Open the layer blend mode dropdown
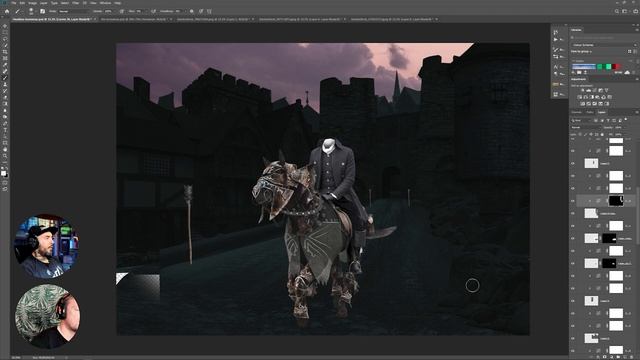This screenshot has height=360, width=640. click(586, 127)
